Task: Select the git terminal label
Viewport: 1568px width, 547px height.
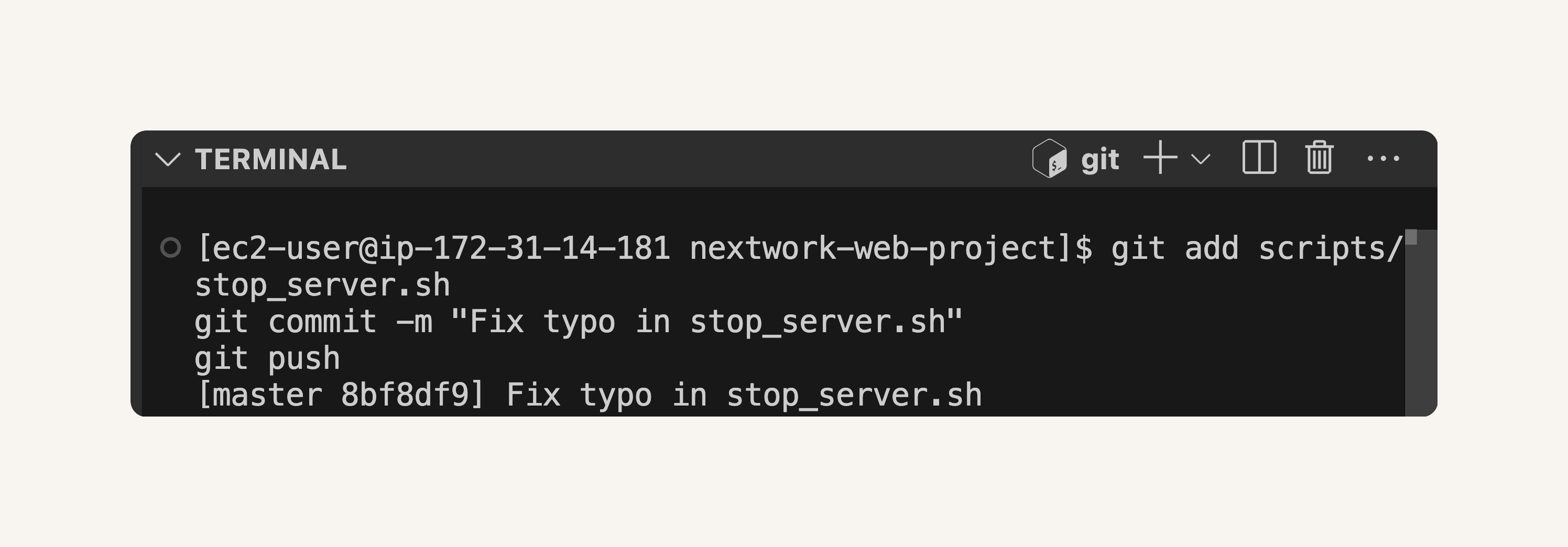Action: click(1100, 160)
